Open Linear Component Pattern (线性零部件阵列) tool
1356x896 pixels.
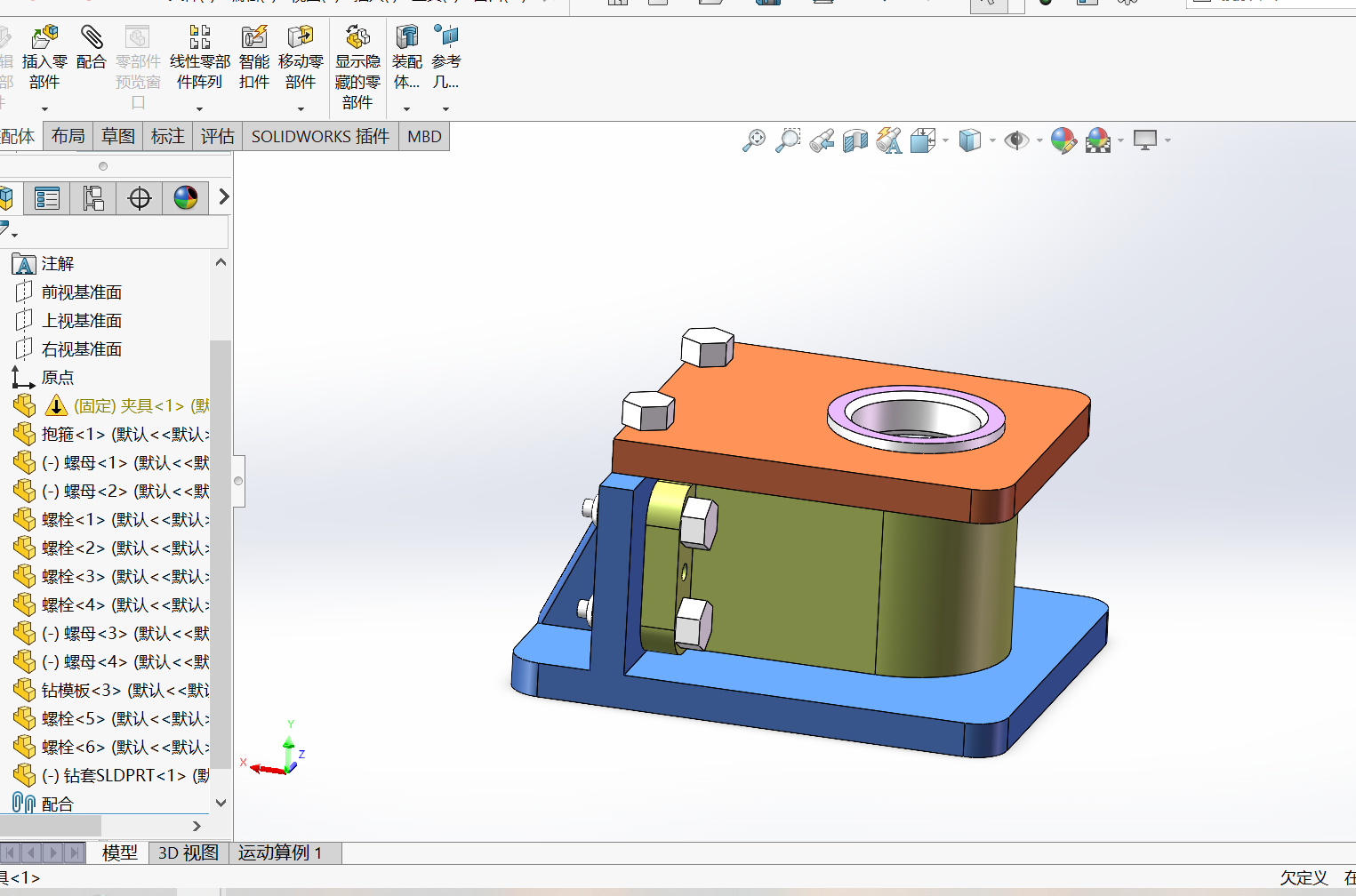[200, 36]
